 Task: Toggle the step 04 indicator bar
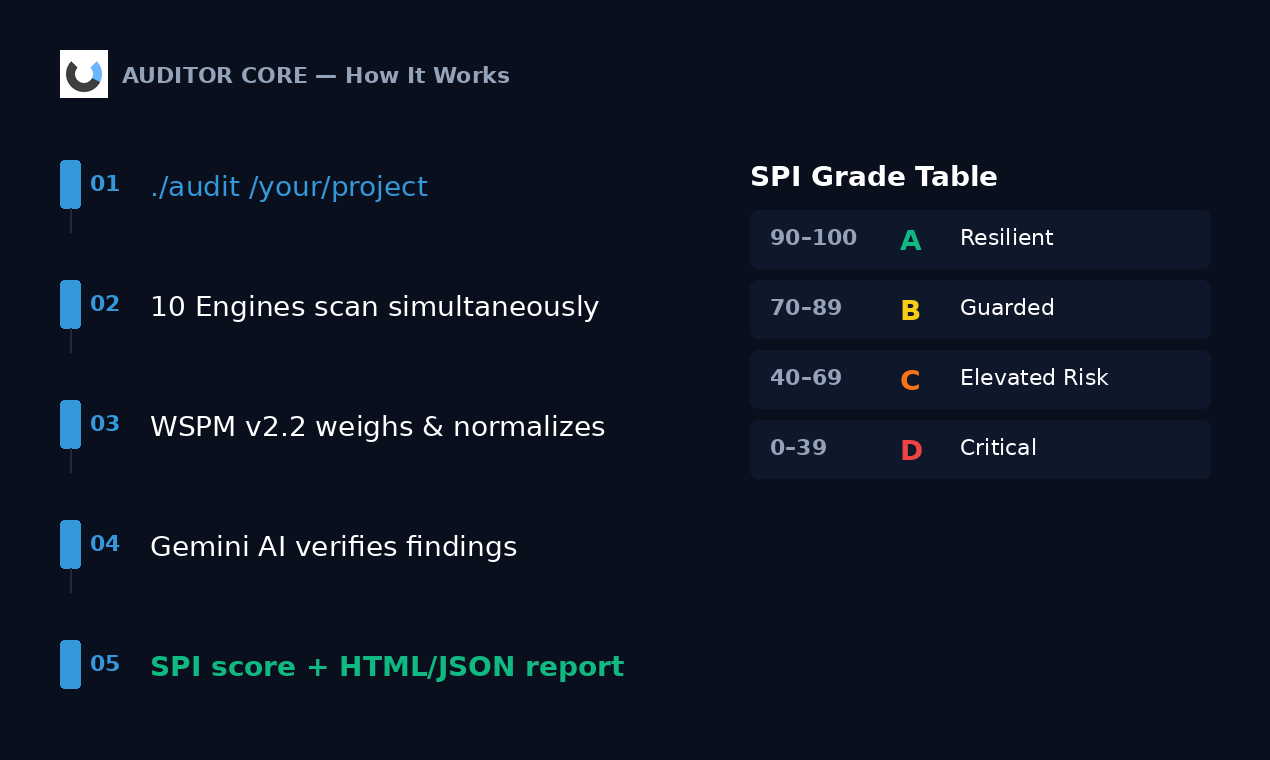click(69, 544)
